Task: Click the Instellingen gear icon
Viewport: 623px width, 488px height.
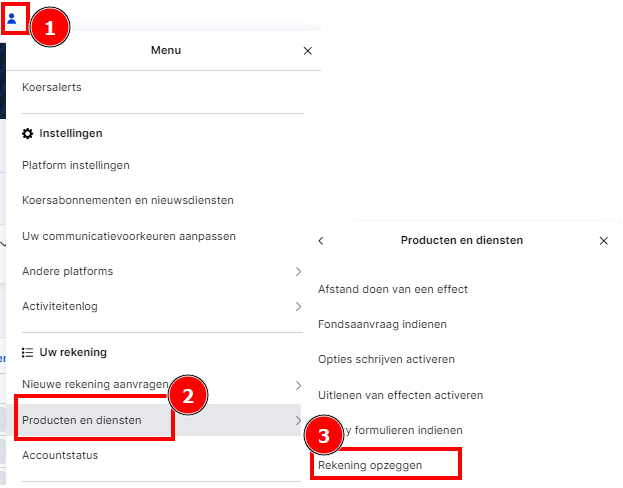Action: pos(27,134)
